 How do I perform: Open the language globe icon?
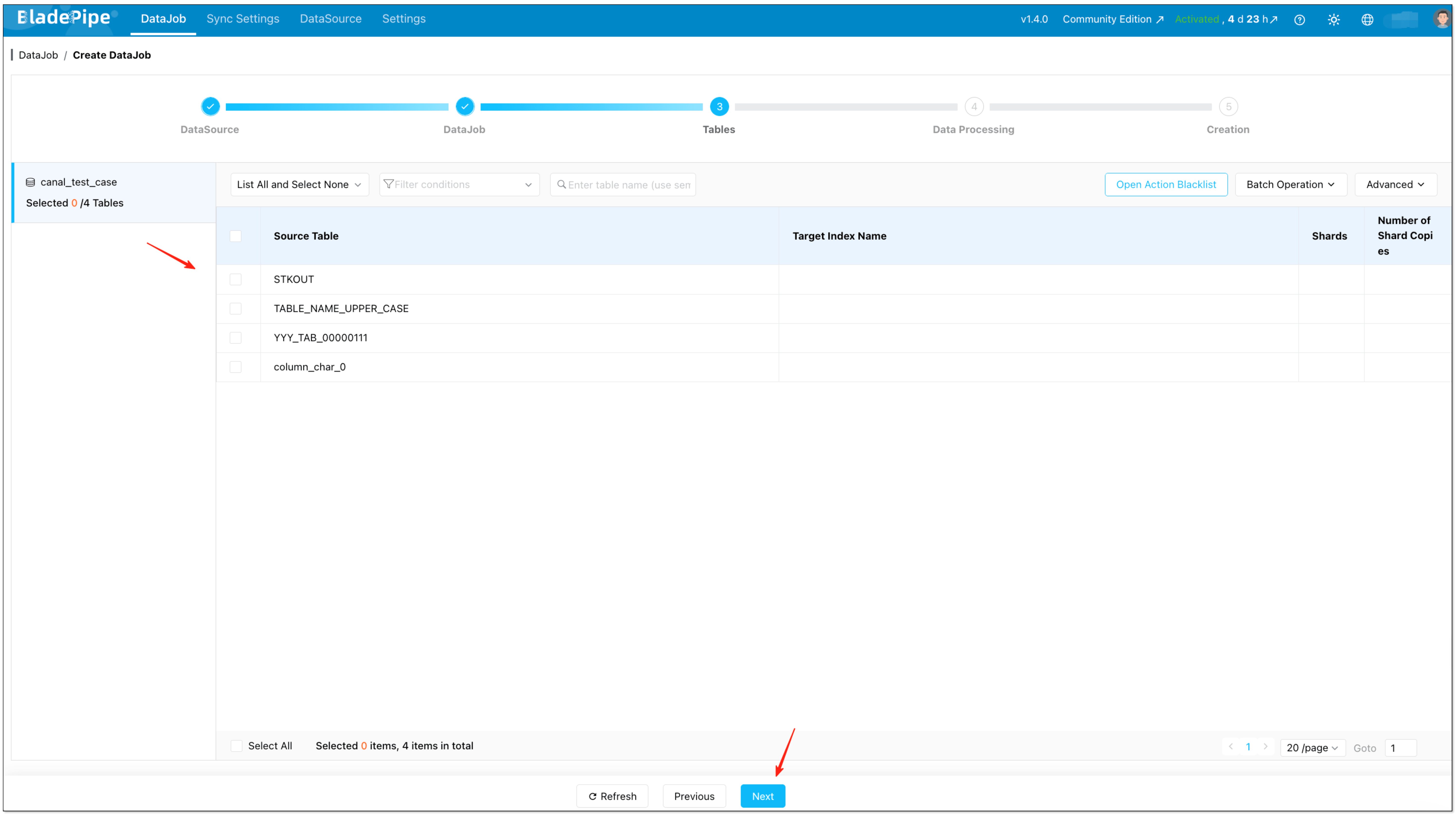click(x=1368, y=19)
